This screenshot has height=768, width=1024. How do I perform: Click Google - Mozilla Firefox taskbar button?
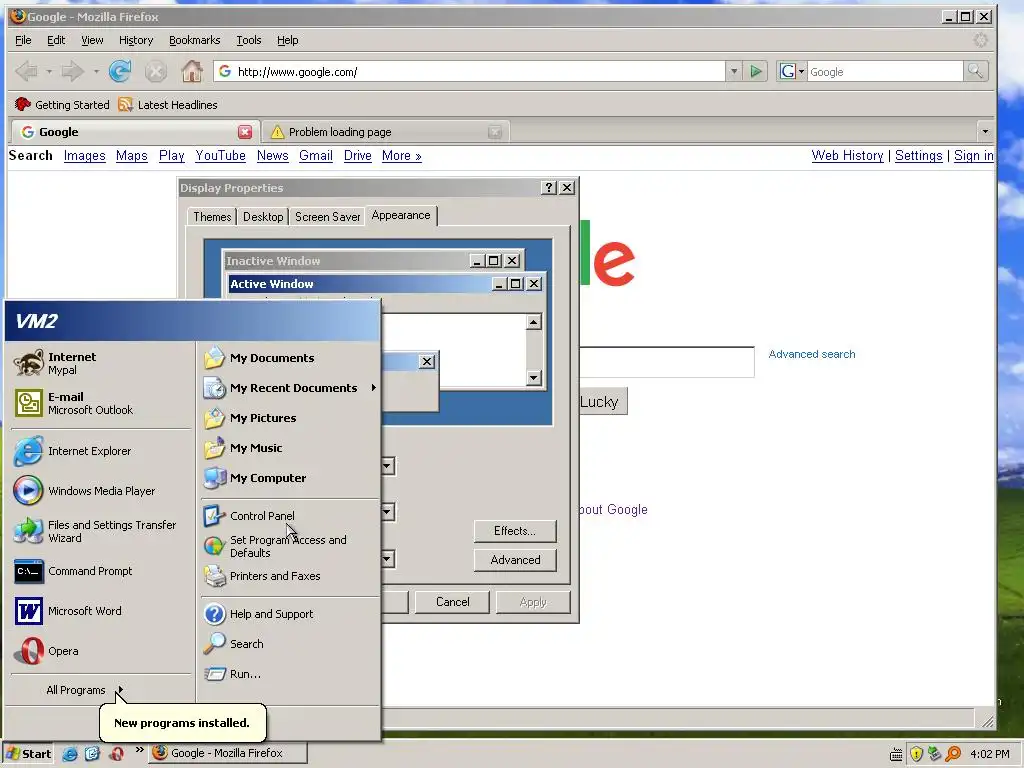(227, 753)
